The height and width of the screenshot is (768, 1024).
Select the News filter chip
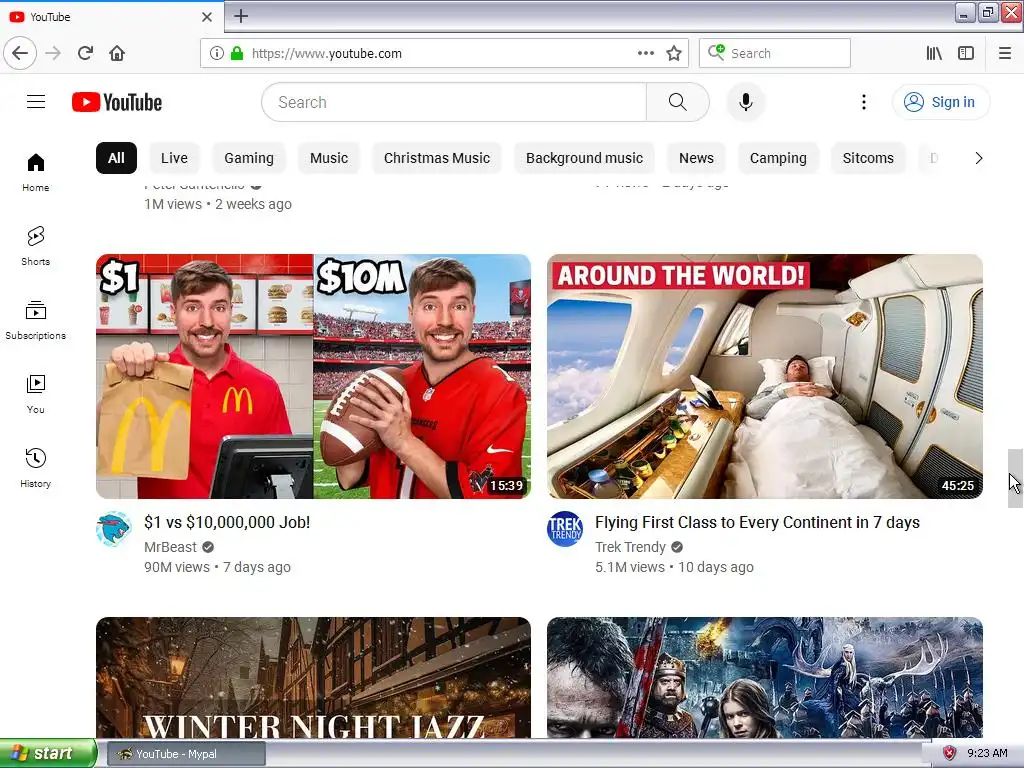tap(696, 158)
